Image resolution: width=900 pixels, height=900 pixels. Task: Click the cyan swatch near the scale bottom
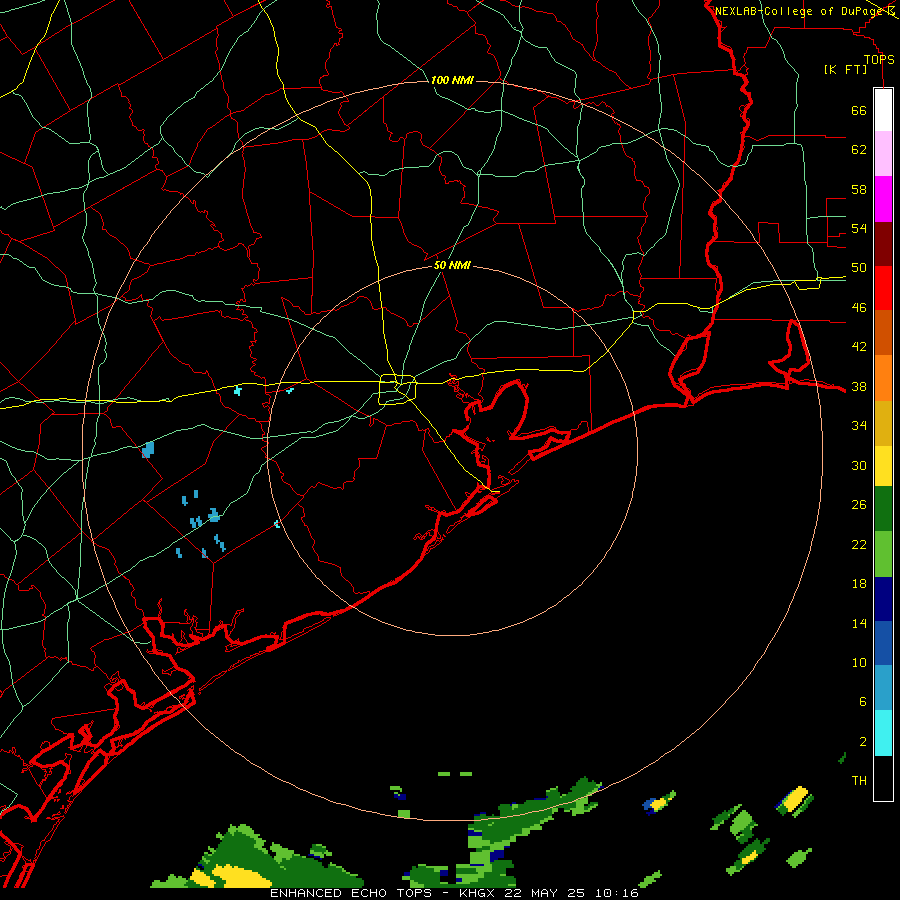883,733
